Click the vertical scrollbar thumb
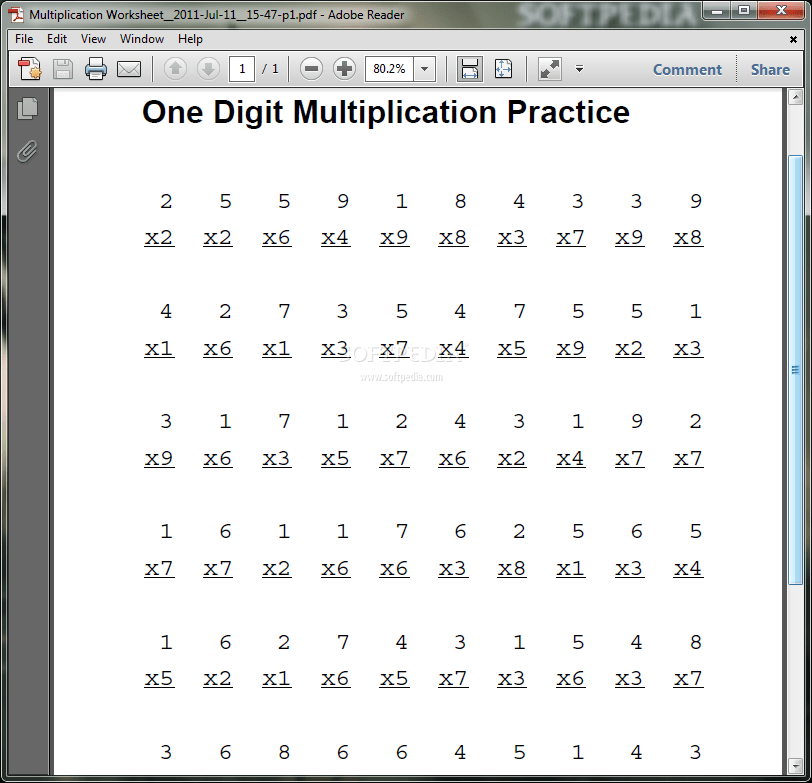812x783 pixels. tap(795, 370)
